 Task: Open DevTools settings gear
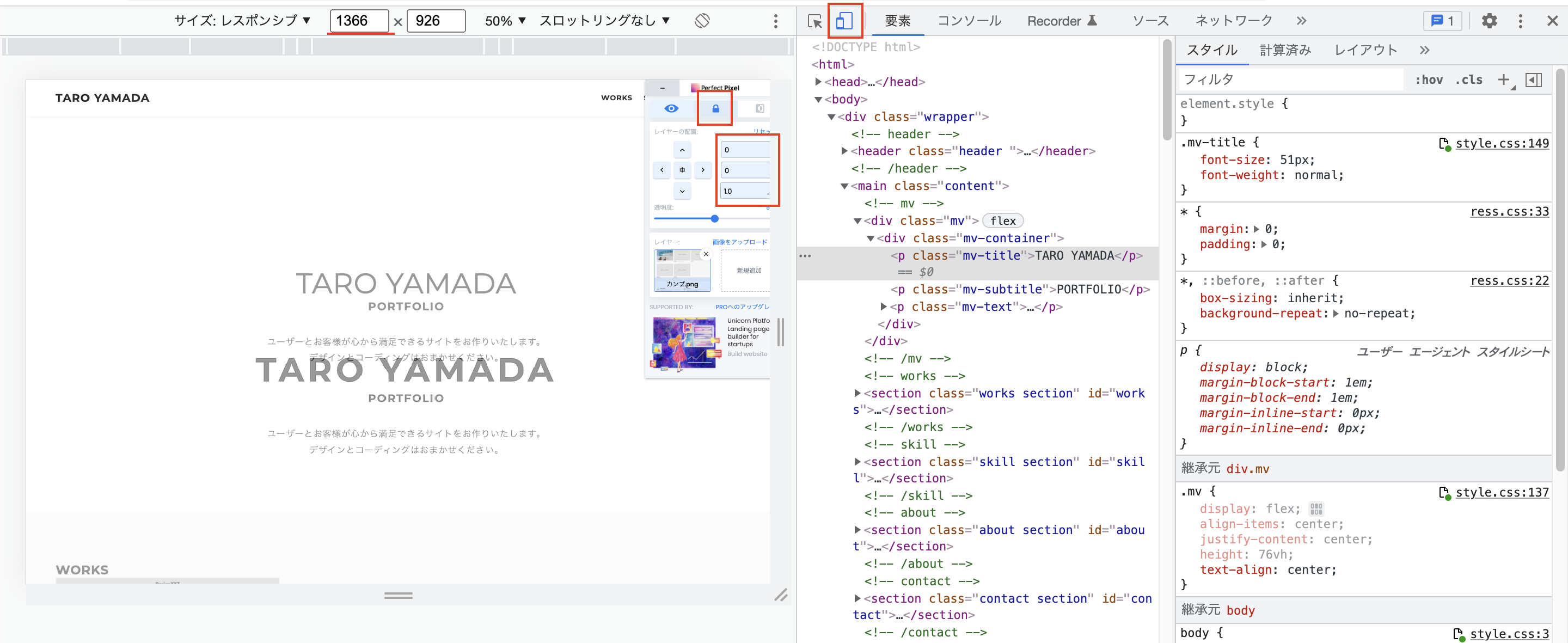tap(1489, 21)
